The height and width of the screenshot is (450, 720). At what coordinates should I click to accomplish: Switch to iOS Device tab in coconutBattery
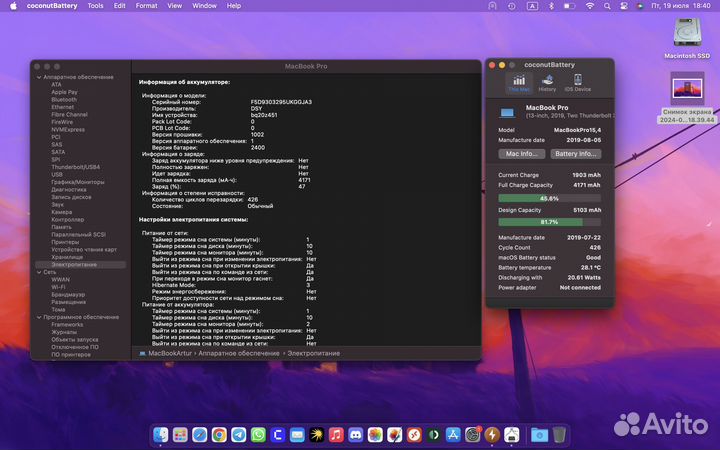[x=578, y=83]
